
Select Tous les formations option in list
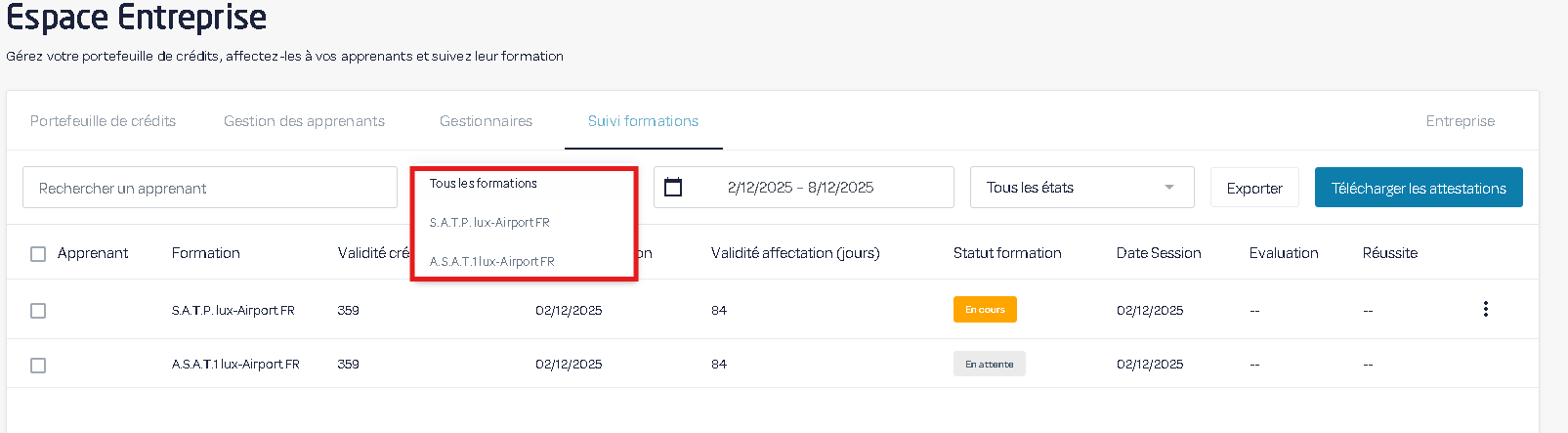(484, 184)
